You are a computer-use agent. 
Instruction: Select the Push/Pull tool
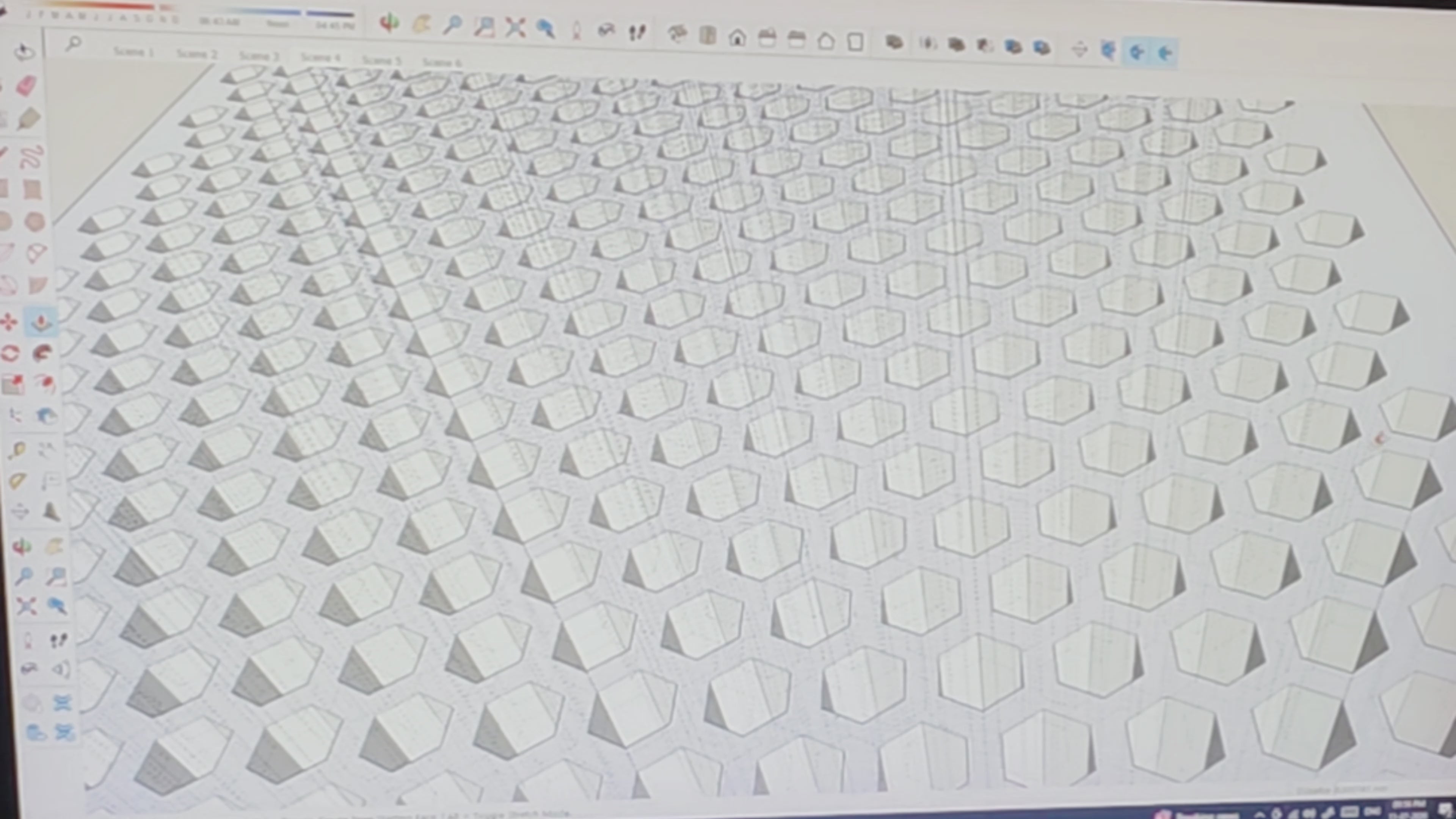[x=41, y=322]
